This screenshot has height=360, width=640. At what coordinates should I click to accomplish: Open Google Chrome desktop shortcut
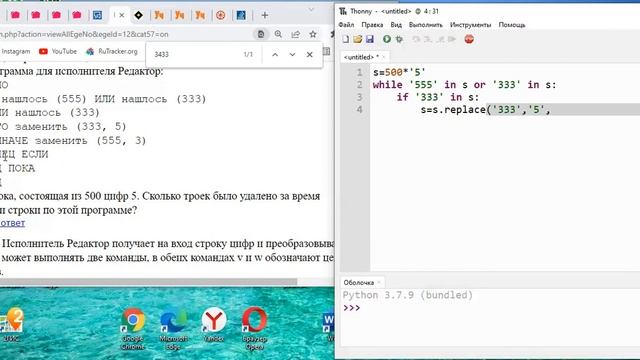coord(133,329)
